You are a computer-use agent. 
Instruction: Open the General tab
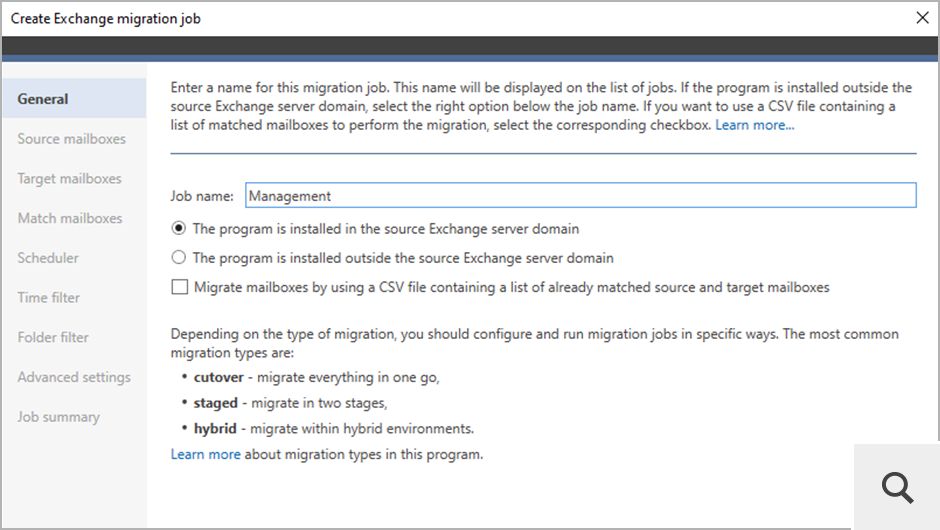tap(73, 98)
